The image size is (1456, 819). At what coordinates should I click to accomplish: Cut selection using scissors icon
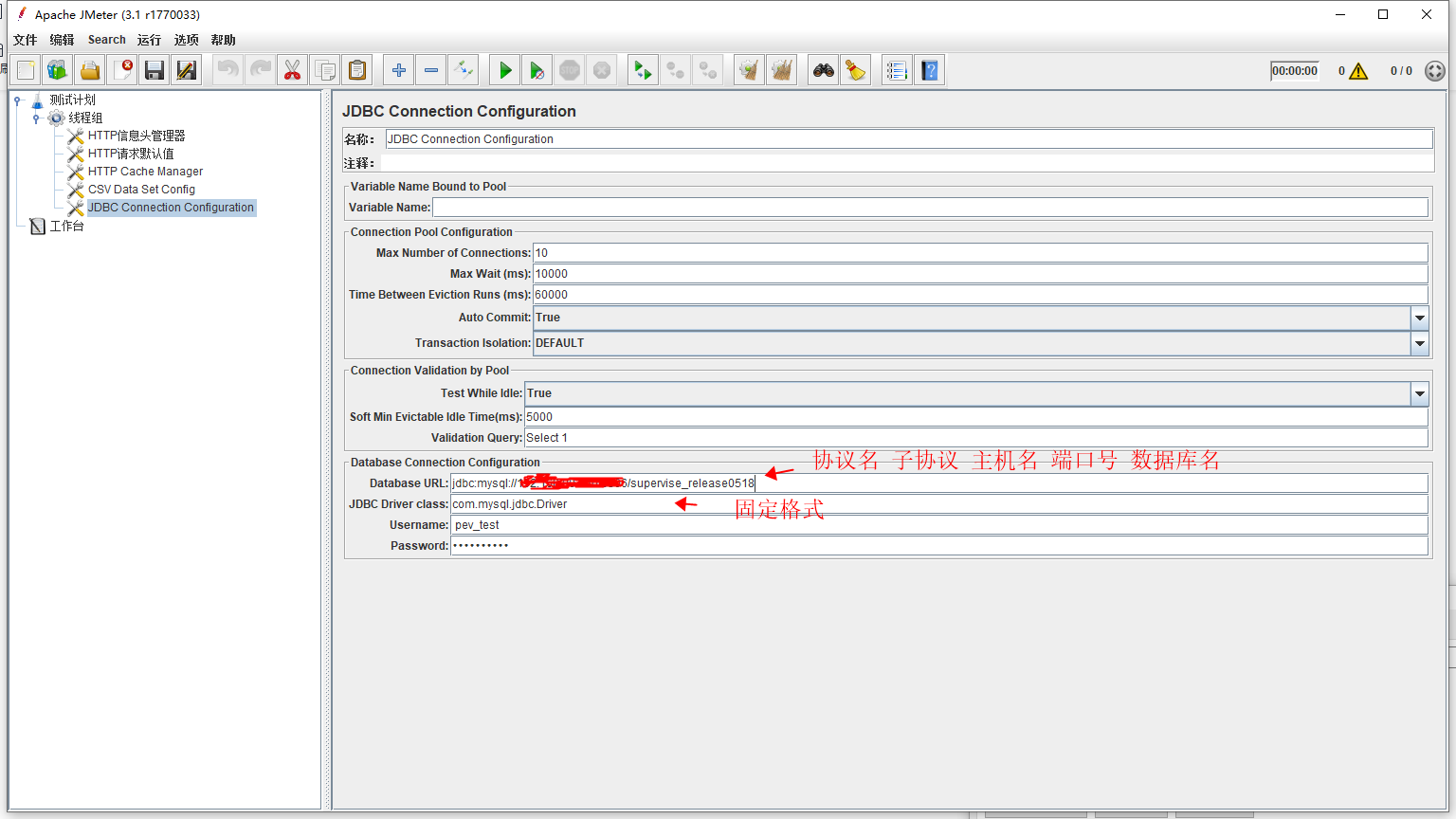(x=292, y=70)
